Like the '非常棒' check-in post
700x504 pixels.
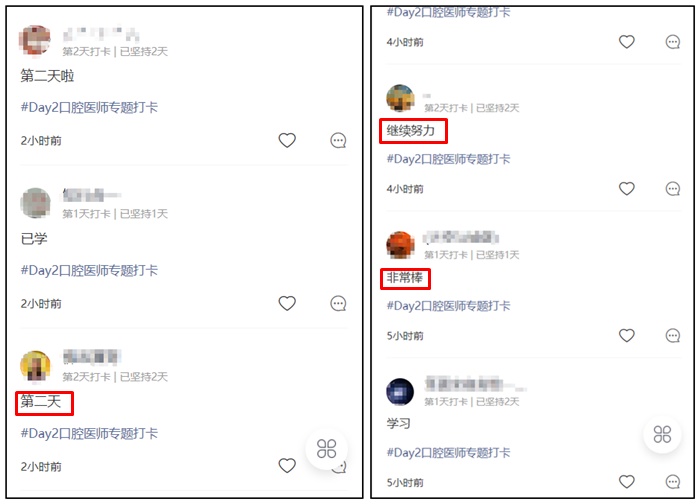627,335
